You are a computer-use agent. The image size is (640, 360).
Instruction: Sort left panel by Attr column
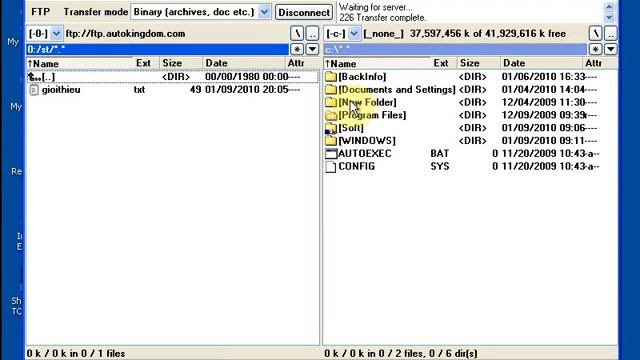[x=302, y=63]
